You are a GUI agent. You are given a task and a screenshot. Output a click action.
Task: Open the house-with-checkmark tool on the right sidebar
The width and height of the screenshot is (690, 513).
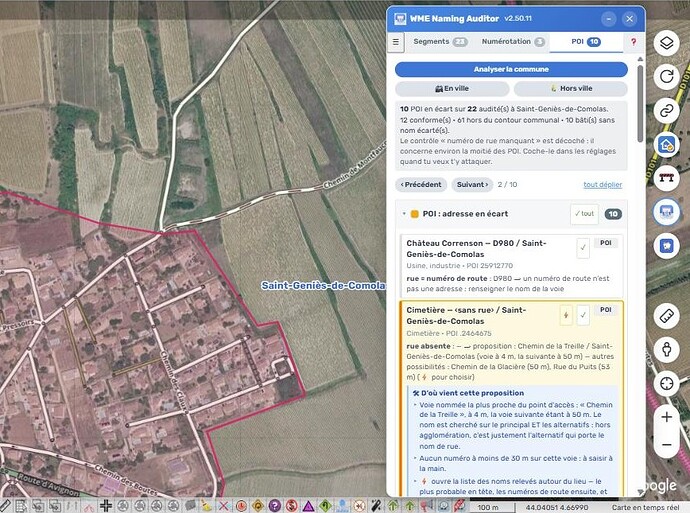point(666,144)
